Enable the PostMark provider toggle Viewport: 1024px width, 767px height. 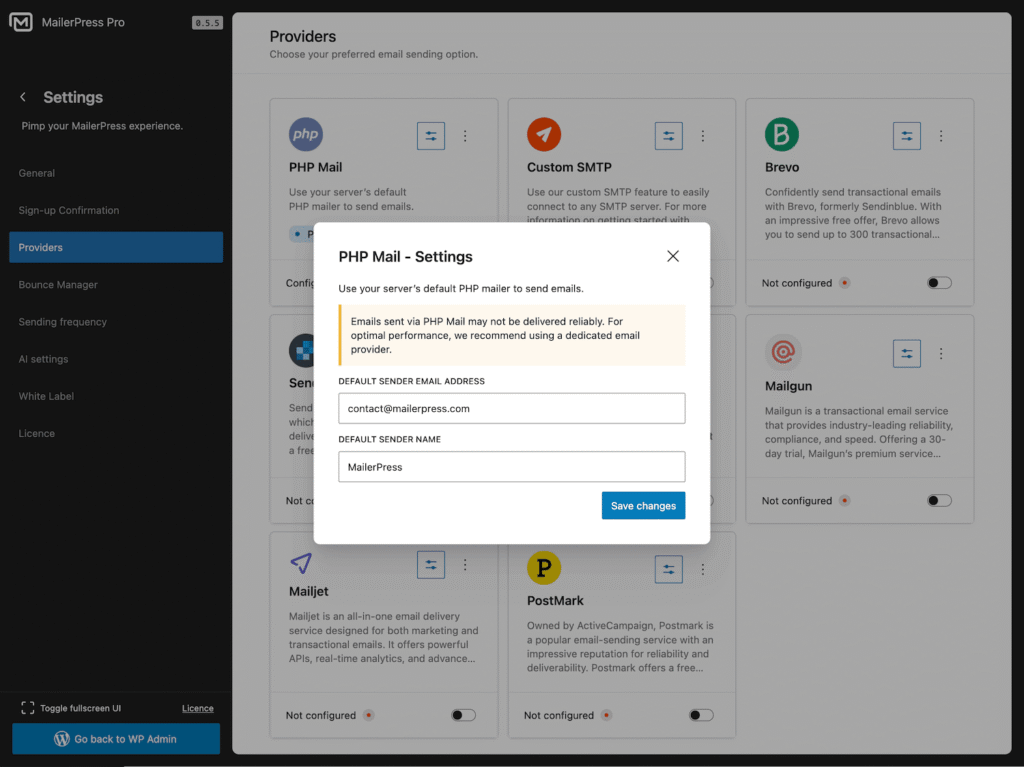coord(700,715)
